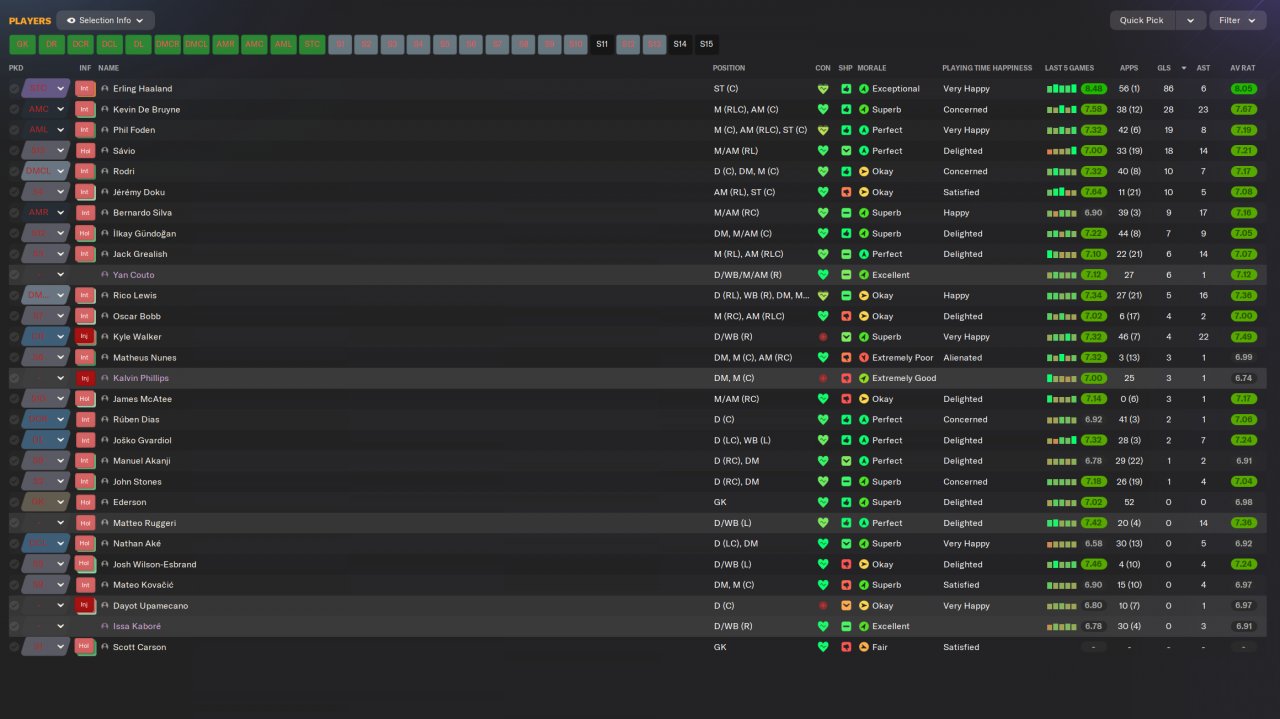Click profile icon beside Ederson's name
Image resolution: width=1280 pixels, height=719 pixels.
(x=105, y=502)
